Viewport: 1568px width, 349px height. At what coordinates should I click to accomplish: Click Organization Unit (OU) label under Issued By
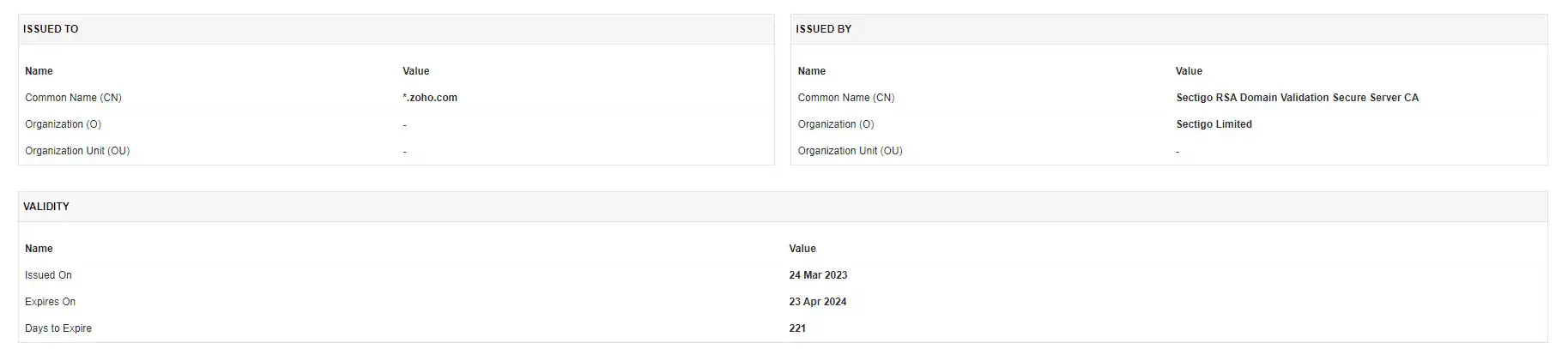(850, 151)
